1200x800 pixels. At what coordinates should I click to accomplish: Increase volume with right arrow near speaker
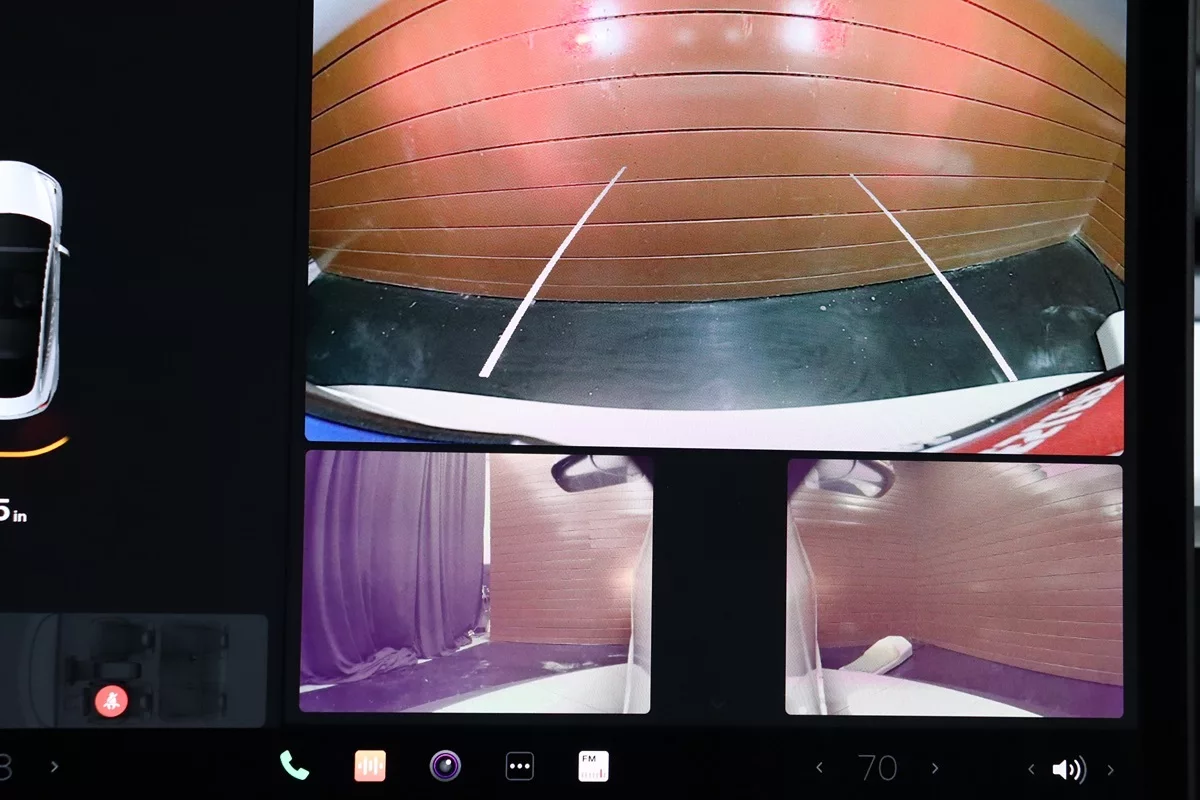tap(1110, 769)
